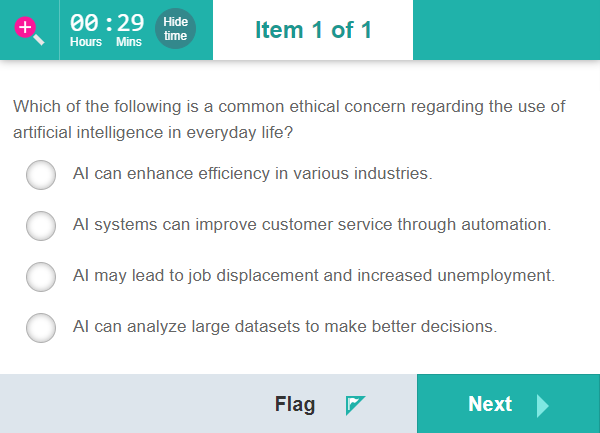Mark radio for 'analyze large datasets' option
This screenshot has width=600, height=433.
point(41,327)
